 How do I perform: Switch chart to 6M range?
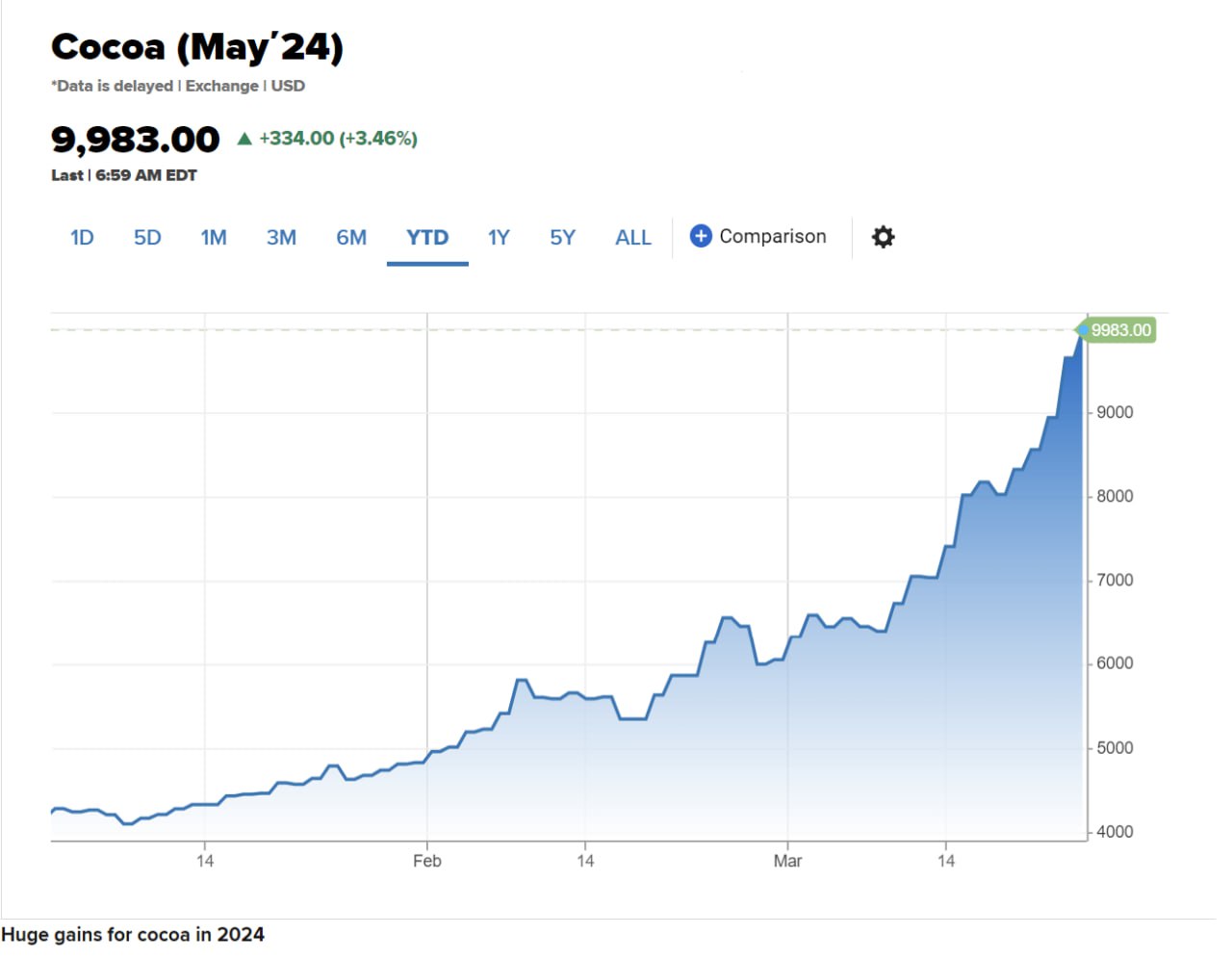coord(351,237)
